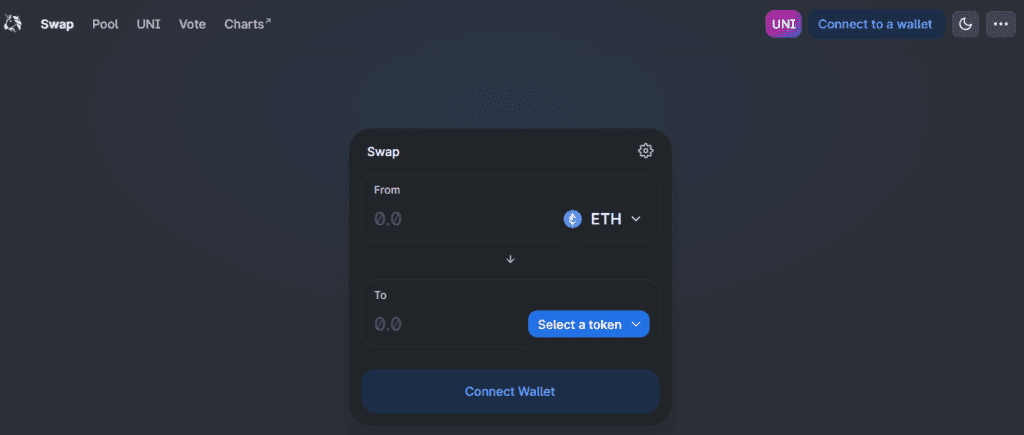
Task: Go to the UNI navigation tab
Action: [148, 24]
